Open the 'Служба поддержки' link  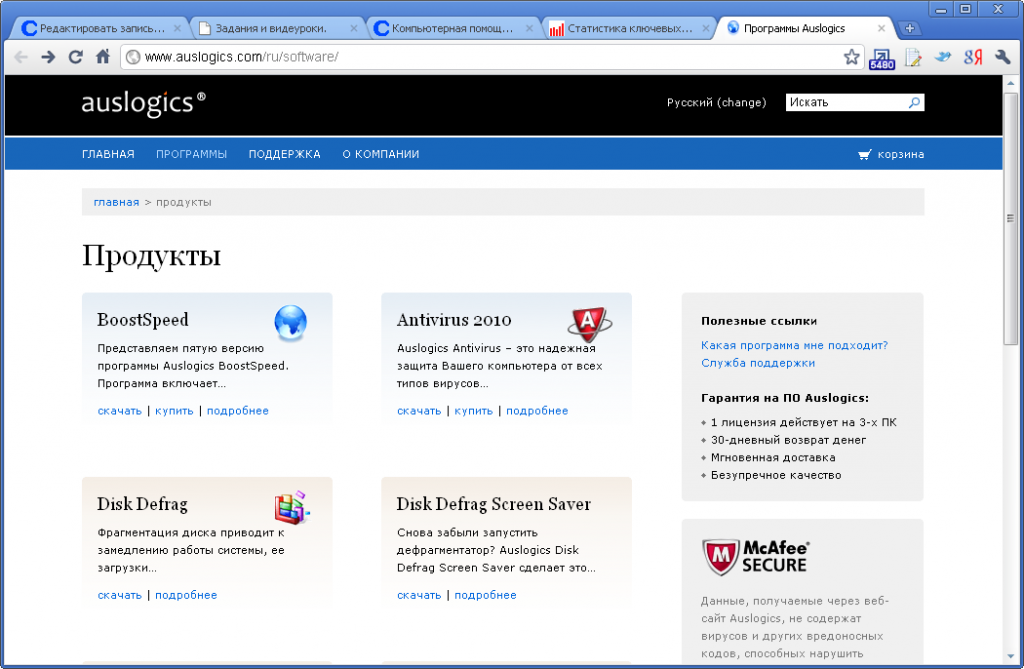(758, 363)
